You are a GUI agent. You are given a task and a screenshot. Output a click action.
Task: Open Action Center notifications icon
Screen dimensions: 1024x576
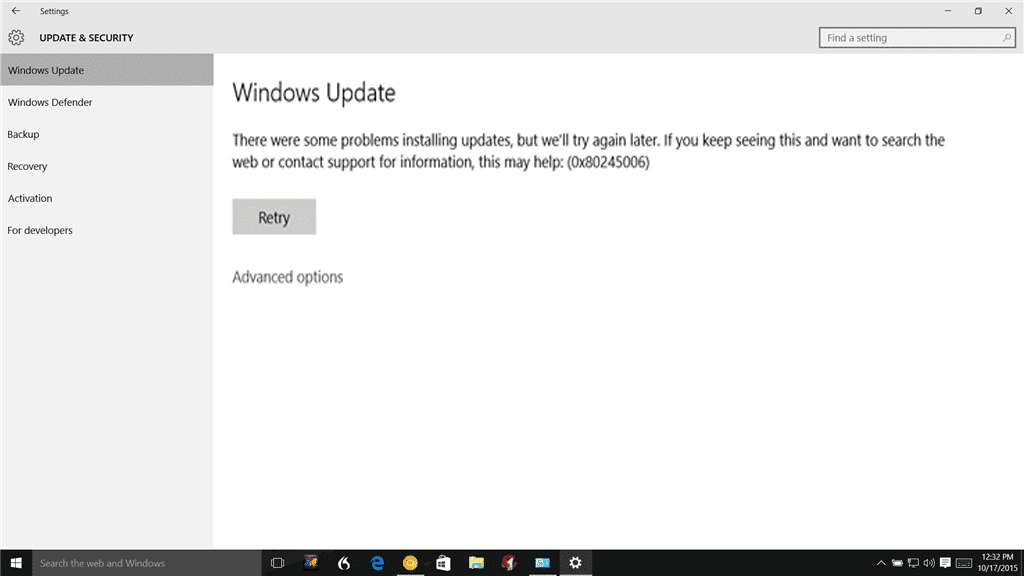click(x=945, y=563)
